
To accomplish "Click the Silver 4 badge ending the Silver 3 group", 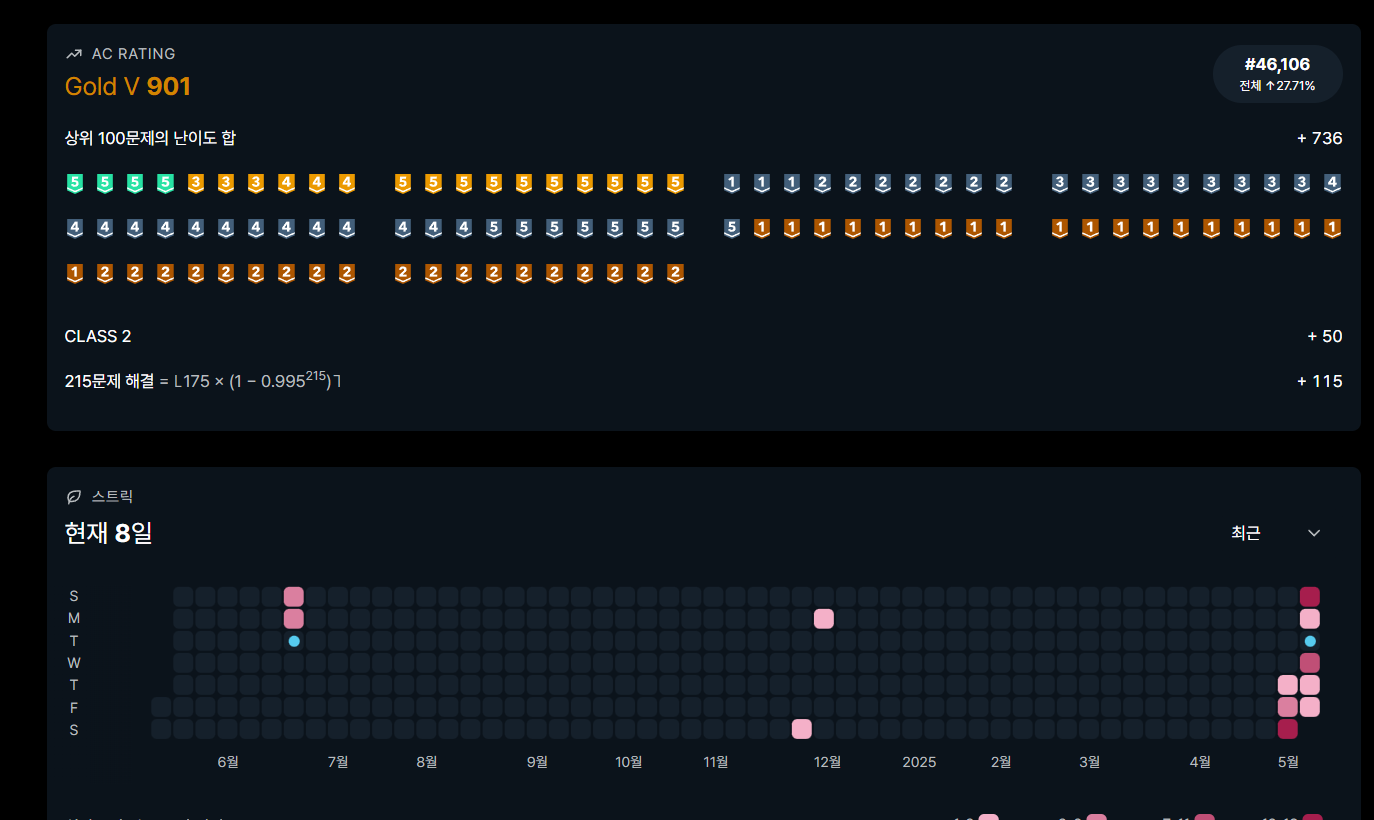I will pyautogui.click(x=1332, y=183).
